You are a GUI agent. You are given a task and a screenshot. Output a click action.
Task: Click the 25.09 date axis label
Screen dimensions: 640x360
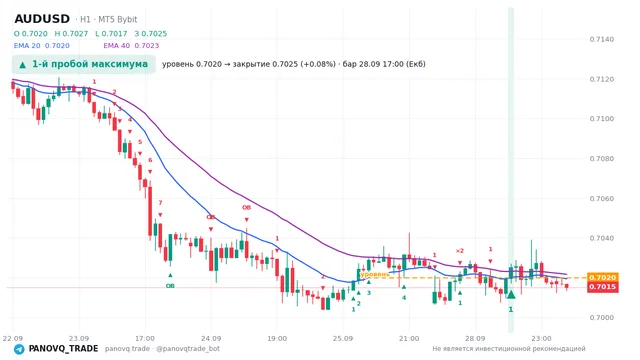coord(343,338)
